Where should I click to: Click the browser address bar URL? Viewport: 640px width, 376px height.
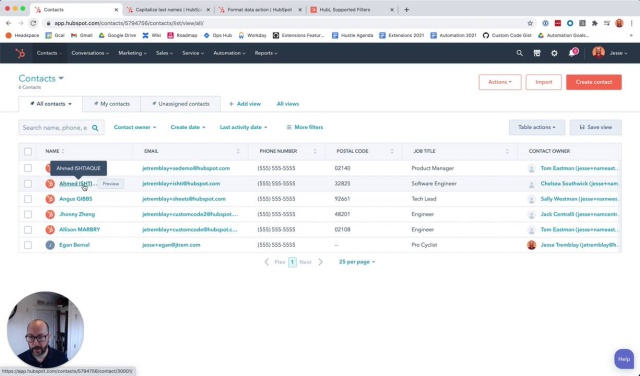(129, 23)
